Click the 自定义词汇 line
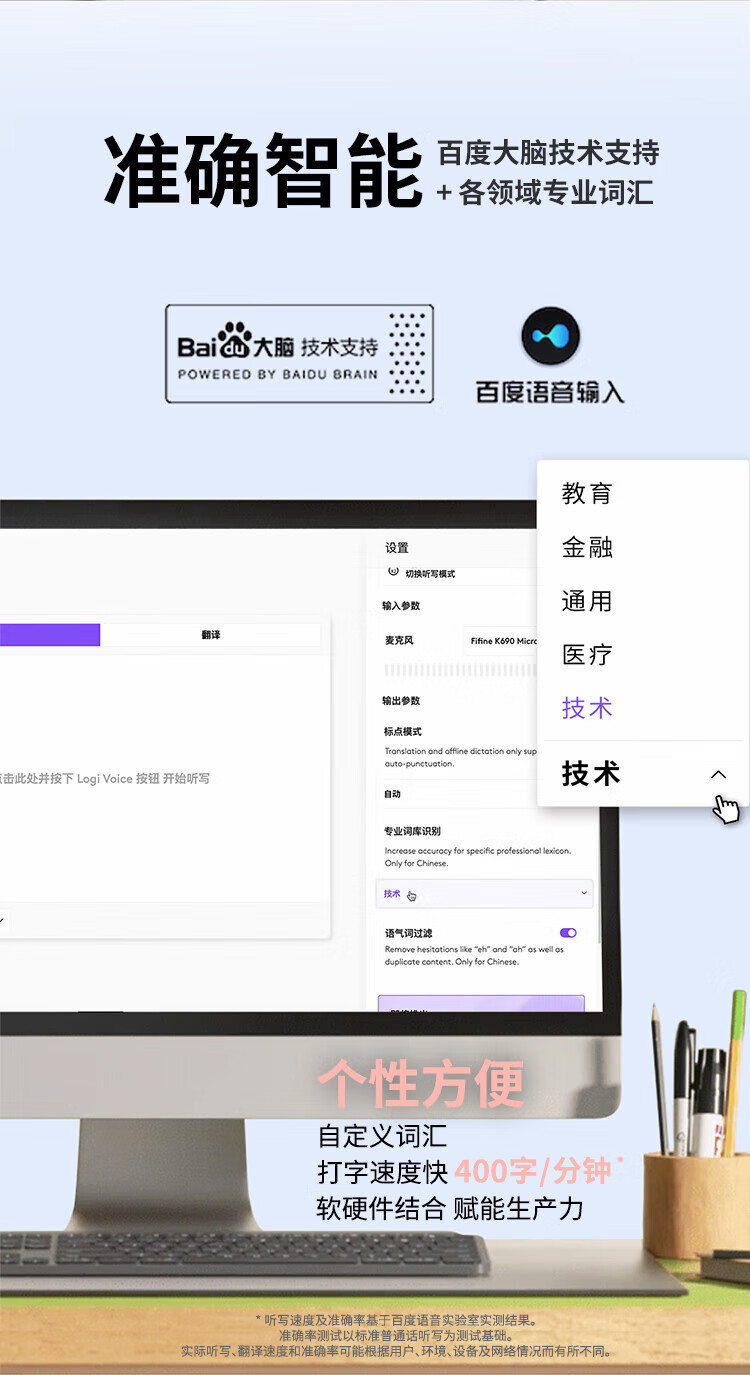This screenshot has height=1375, width=750. (382, 1136)
